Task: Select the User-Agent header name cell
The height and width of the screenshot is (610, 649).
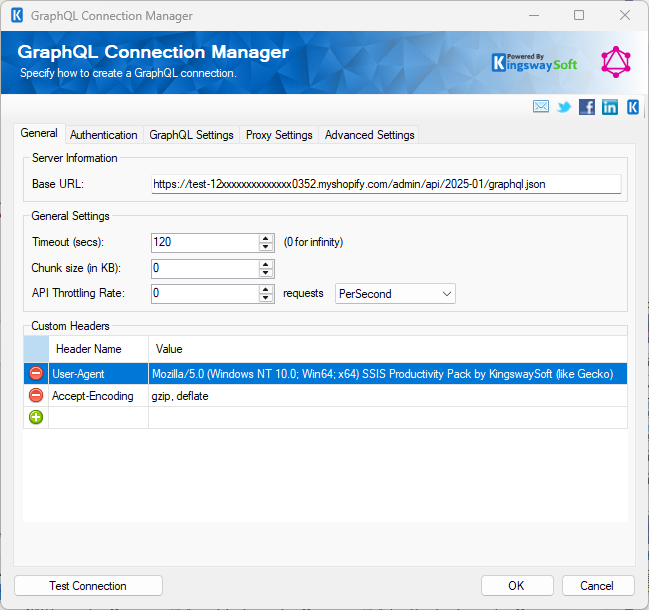Action: click(99, 374)
